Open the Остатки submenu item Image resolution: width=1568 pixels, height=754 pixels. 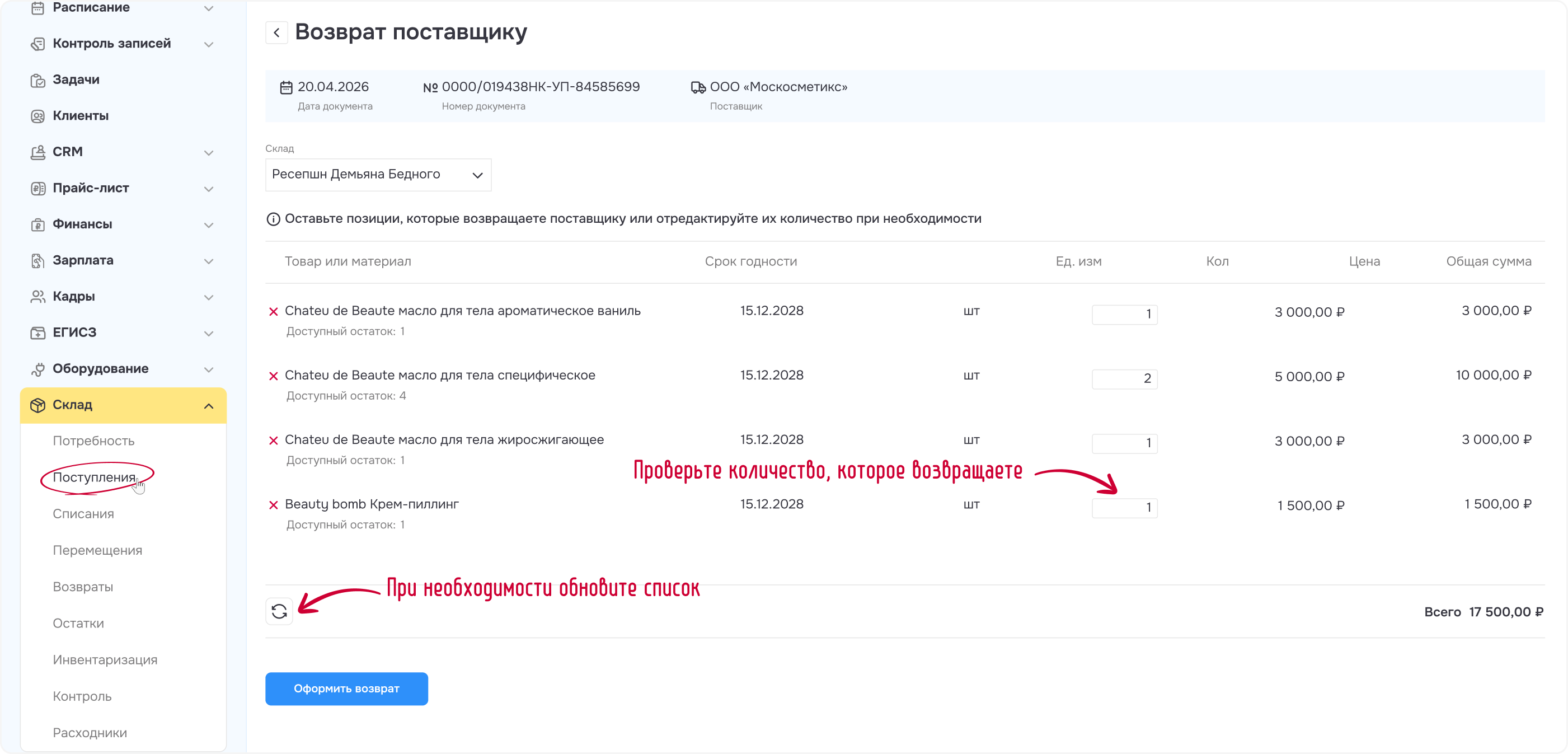click(x=78, y=623)
